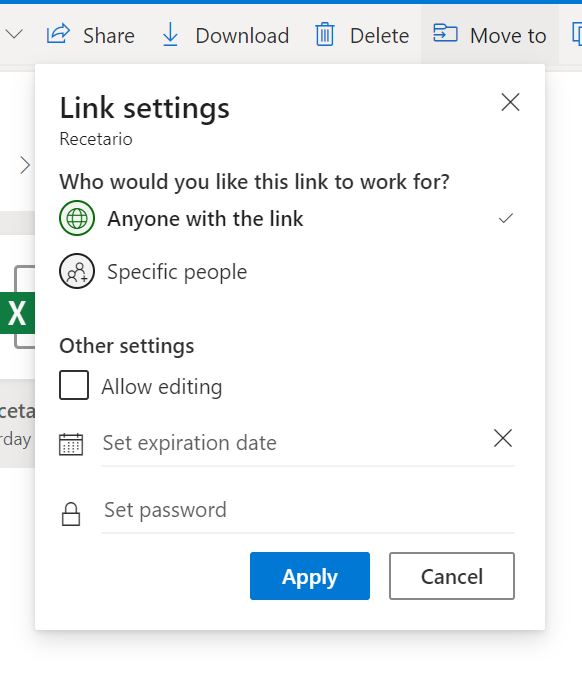Open the Download command in toolbar
The image size is (582, 683).
(225, 35)
